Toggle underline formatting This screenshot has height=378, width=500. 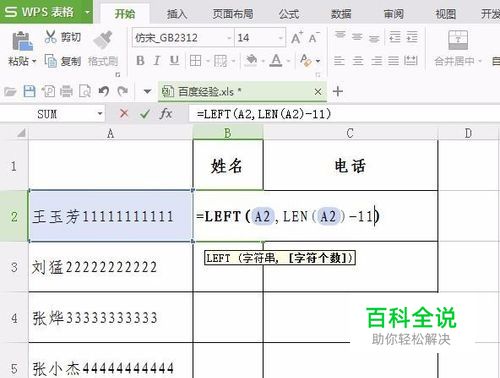(174, 61)
